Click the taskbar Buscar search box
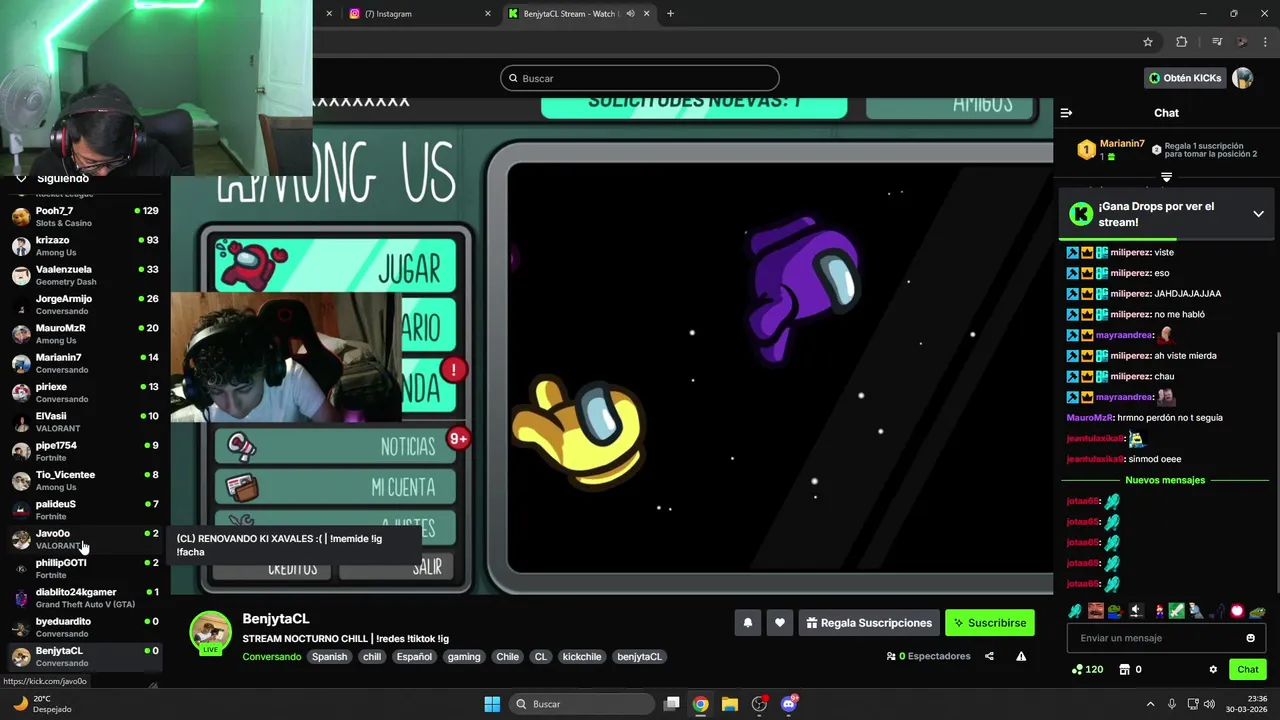The image size is (1280, 720). [x=581, y=704]
